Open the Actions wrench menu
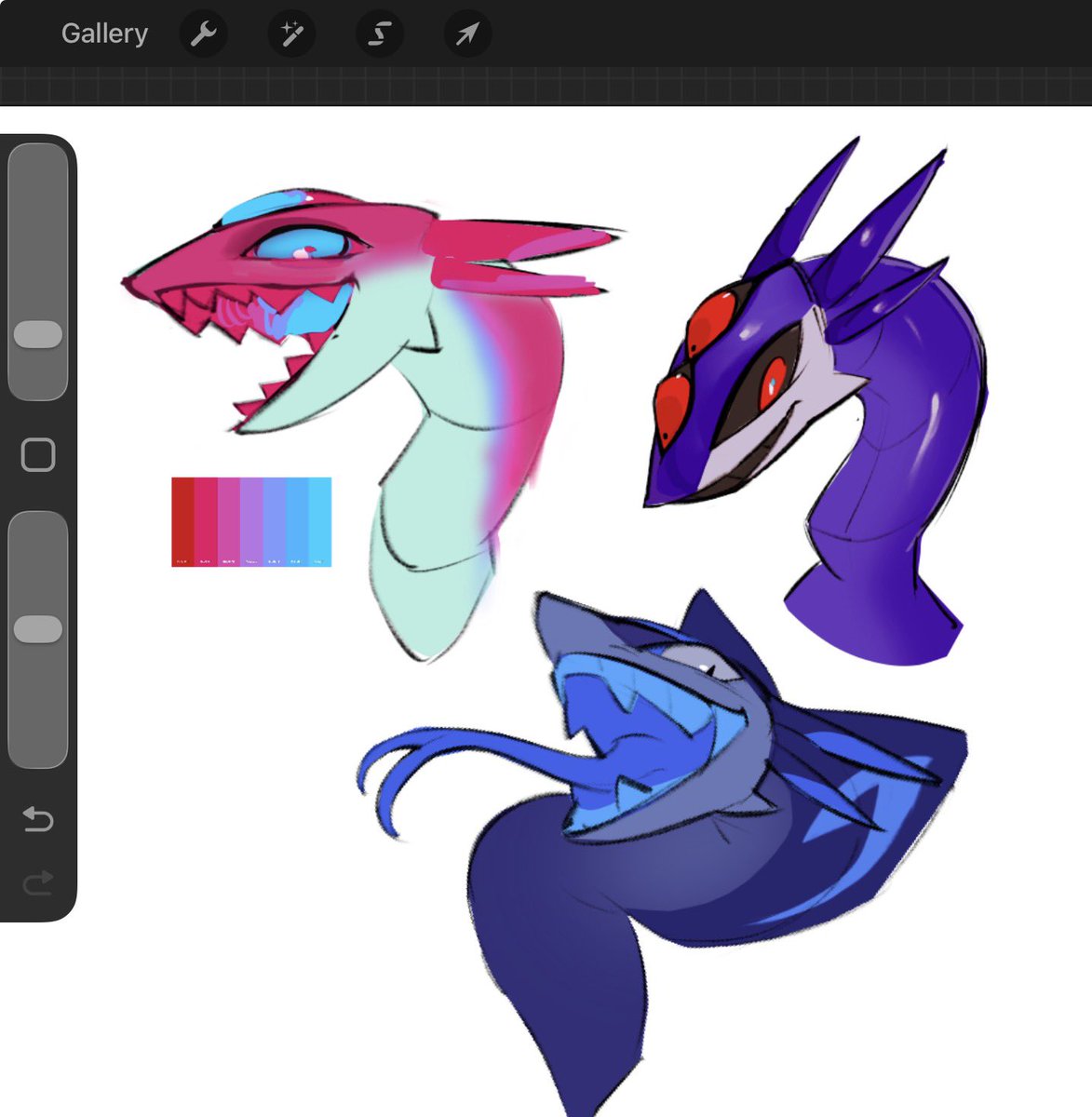The width and height of the screenshot is (1092, 1117). tap(203, 34)
